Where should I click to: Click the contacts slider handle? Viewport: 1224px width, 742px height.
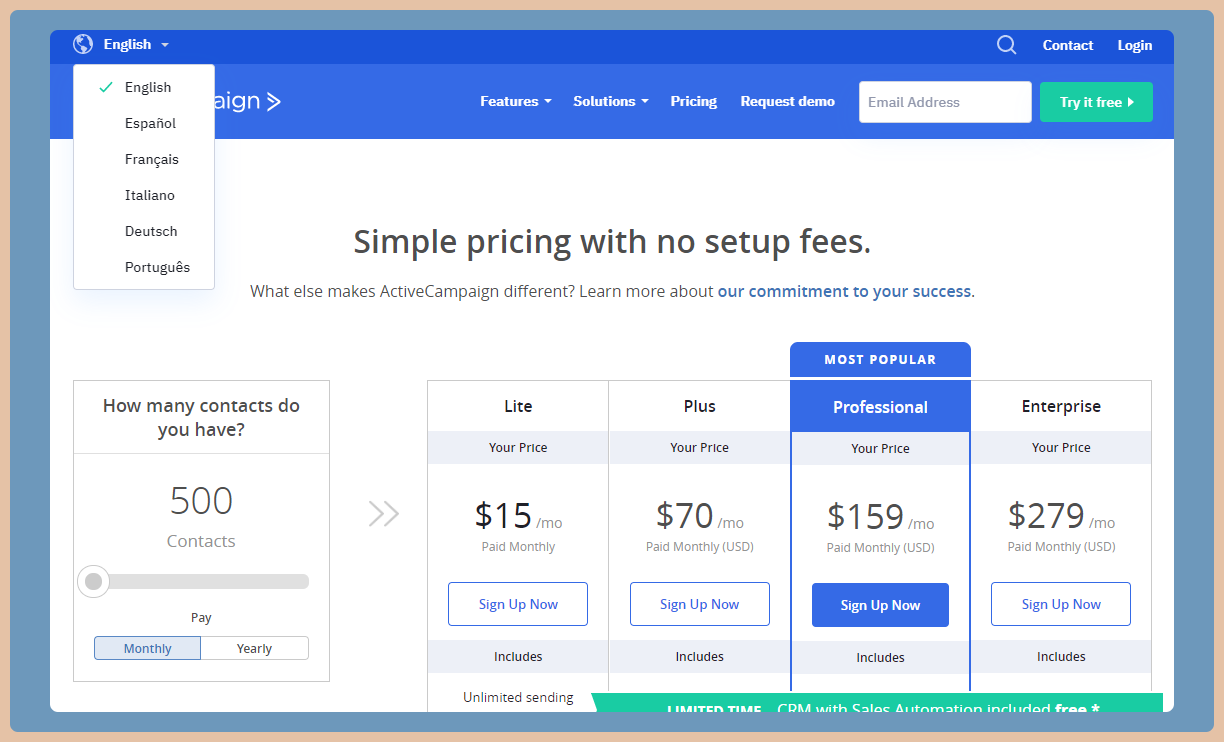[94, 581]
